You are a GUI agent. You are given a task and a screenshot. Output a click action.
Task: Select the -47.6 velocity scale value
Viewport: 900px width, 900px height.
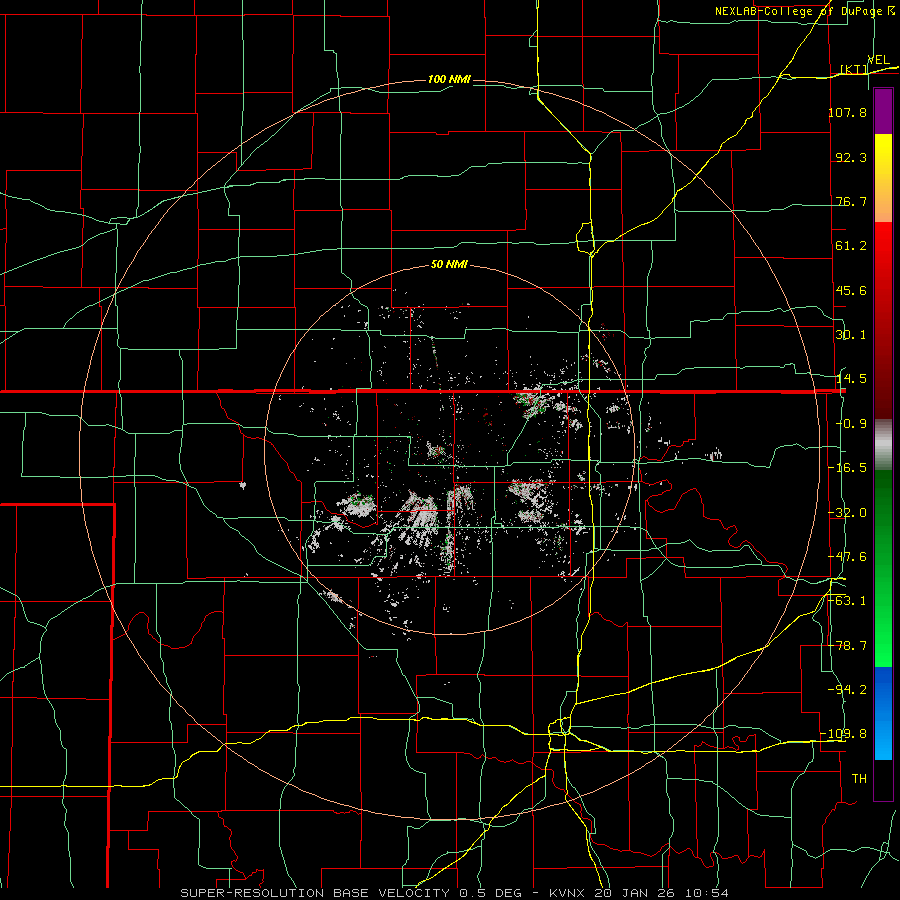(x=847, y=557)
